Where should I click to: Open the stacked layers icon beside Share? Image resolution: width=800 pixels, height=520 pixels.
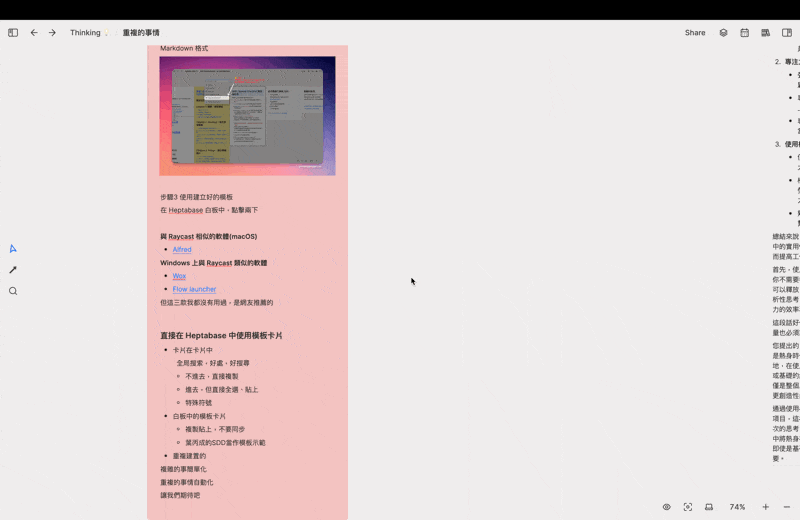[x=723, y=33]
